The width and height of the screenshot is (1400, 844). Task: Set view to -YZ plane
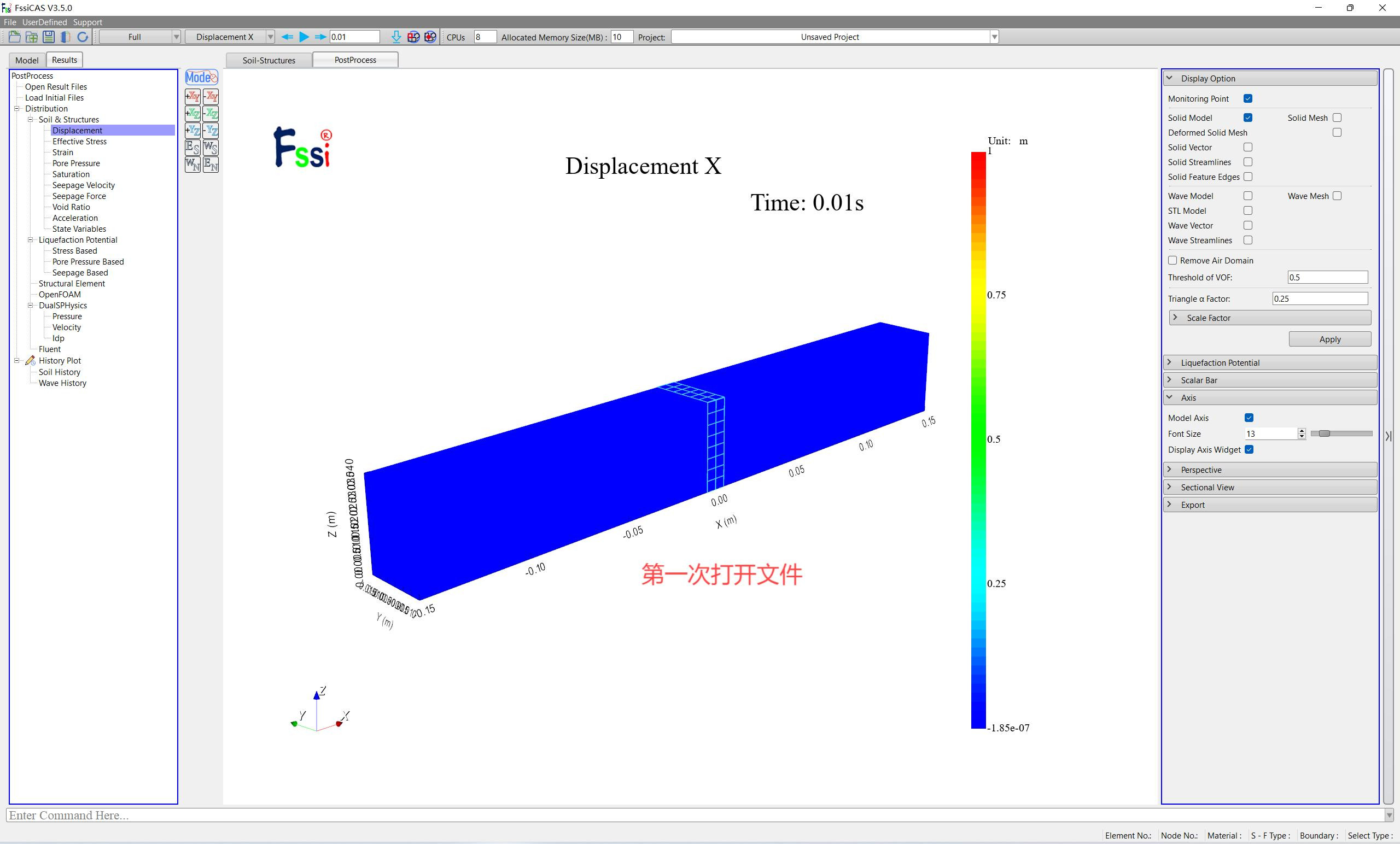click(211, 131)
